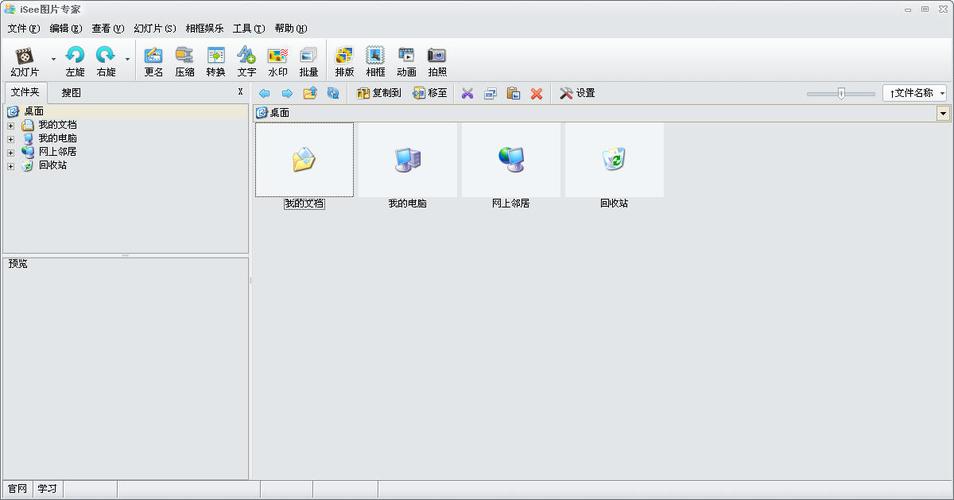The width and height of the screenshot is (954, 500).
Task: Click the paste clipboard icon
Action: pyautogui.click(x=514, y=93)
